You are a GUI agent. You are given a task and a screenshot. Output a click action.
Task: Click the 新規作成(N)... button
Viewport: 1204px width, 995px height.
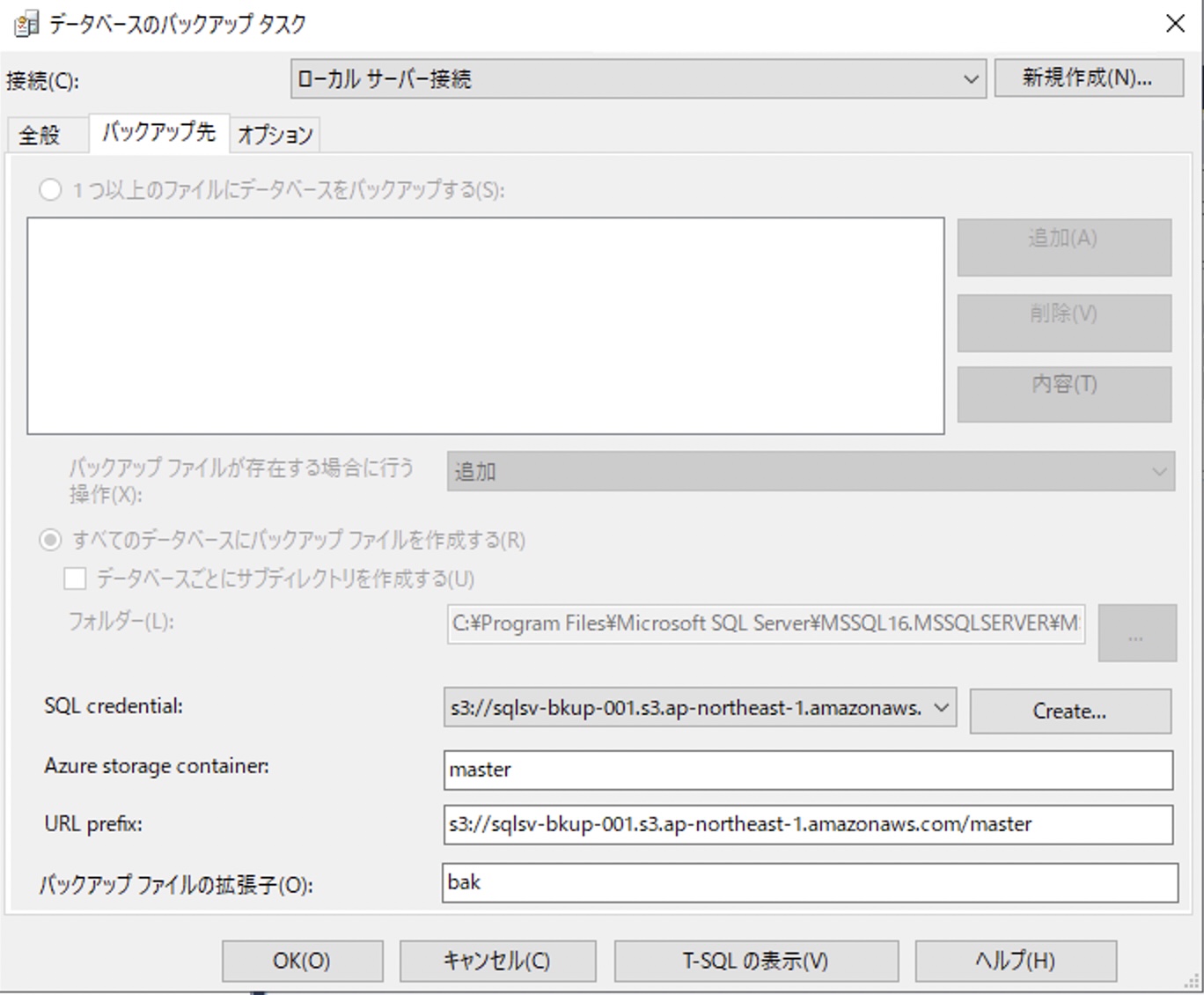(x=1088, y=78)
